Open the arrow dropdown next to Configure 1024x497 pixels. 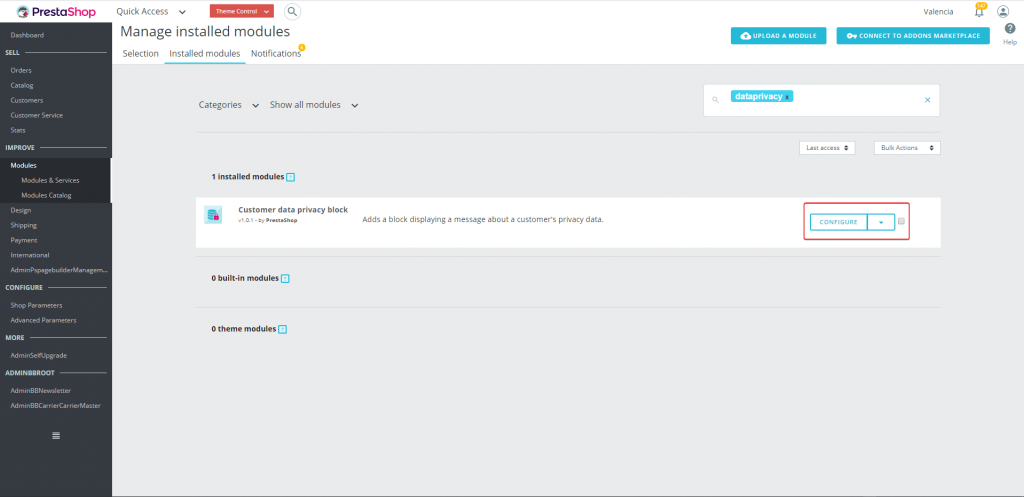pyautogui.click(x=881, y=222)
